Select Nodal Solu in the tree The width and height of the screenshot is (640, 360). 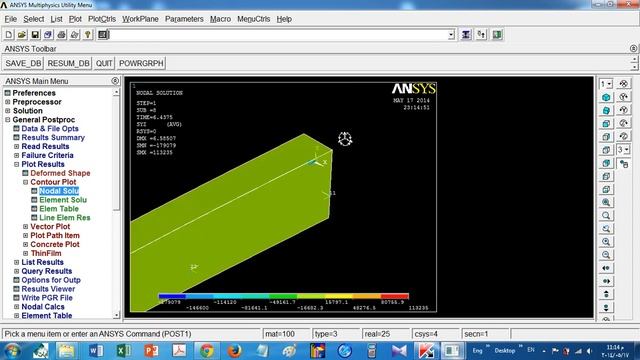(x=59, y=191)
